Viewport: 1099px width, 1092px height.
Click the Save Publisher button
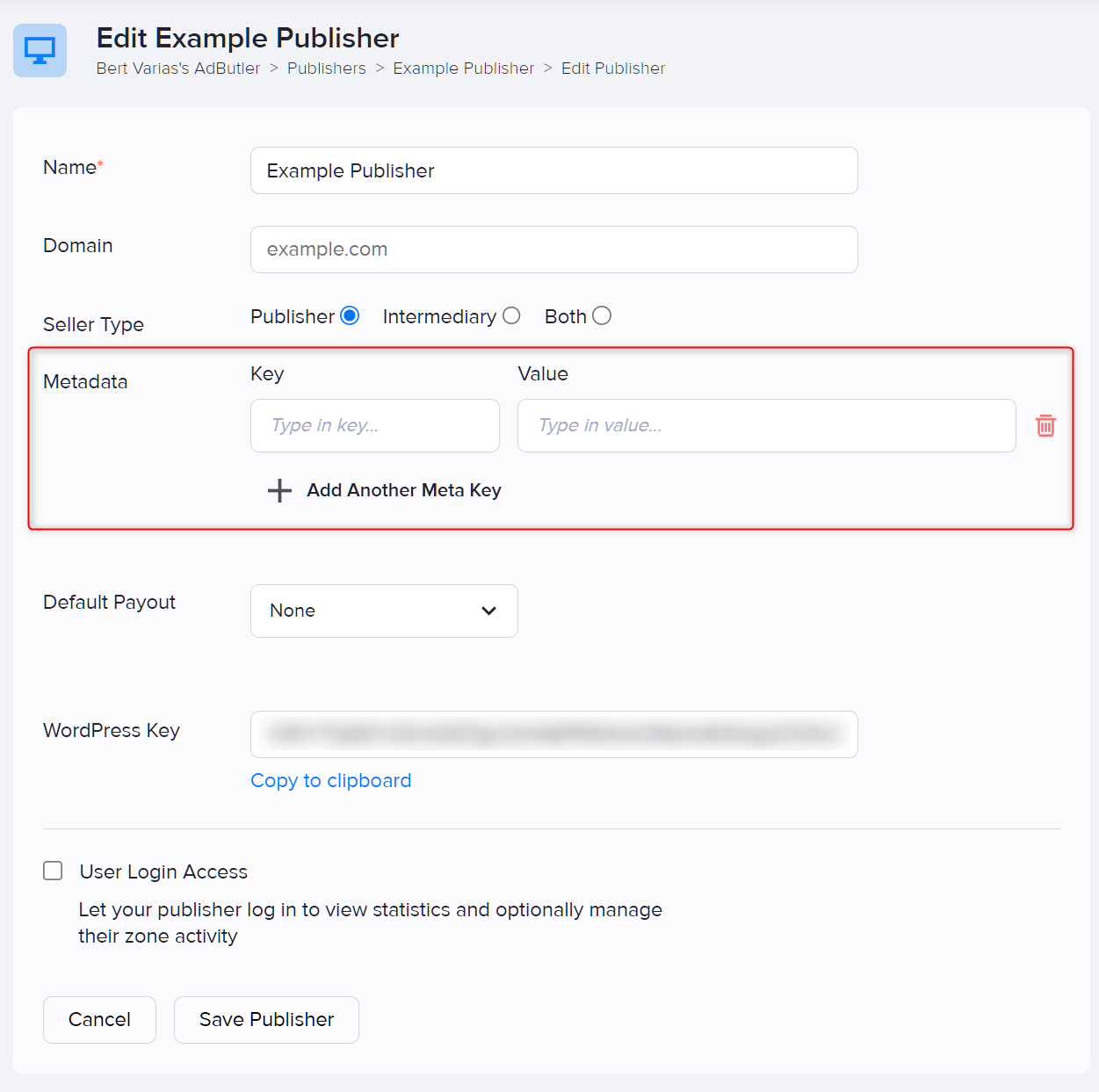266,1019
